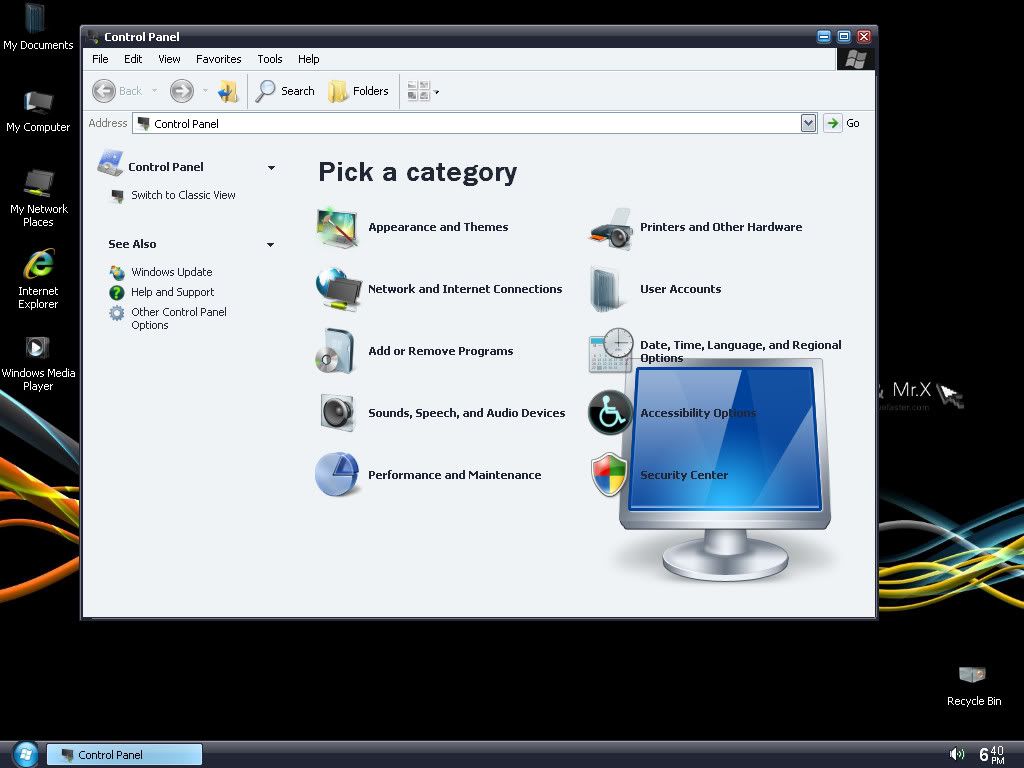Click the Printers and Other Hardware link
Screen dimensions: 1024x768
tap(721, 227)
